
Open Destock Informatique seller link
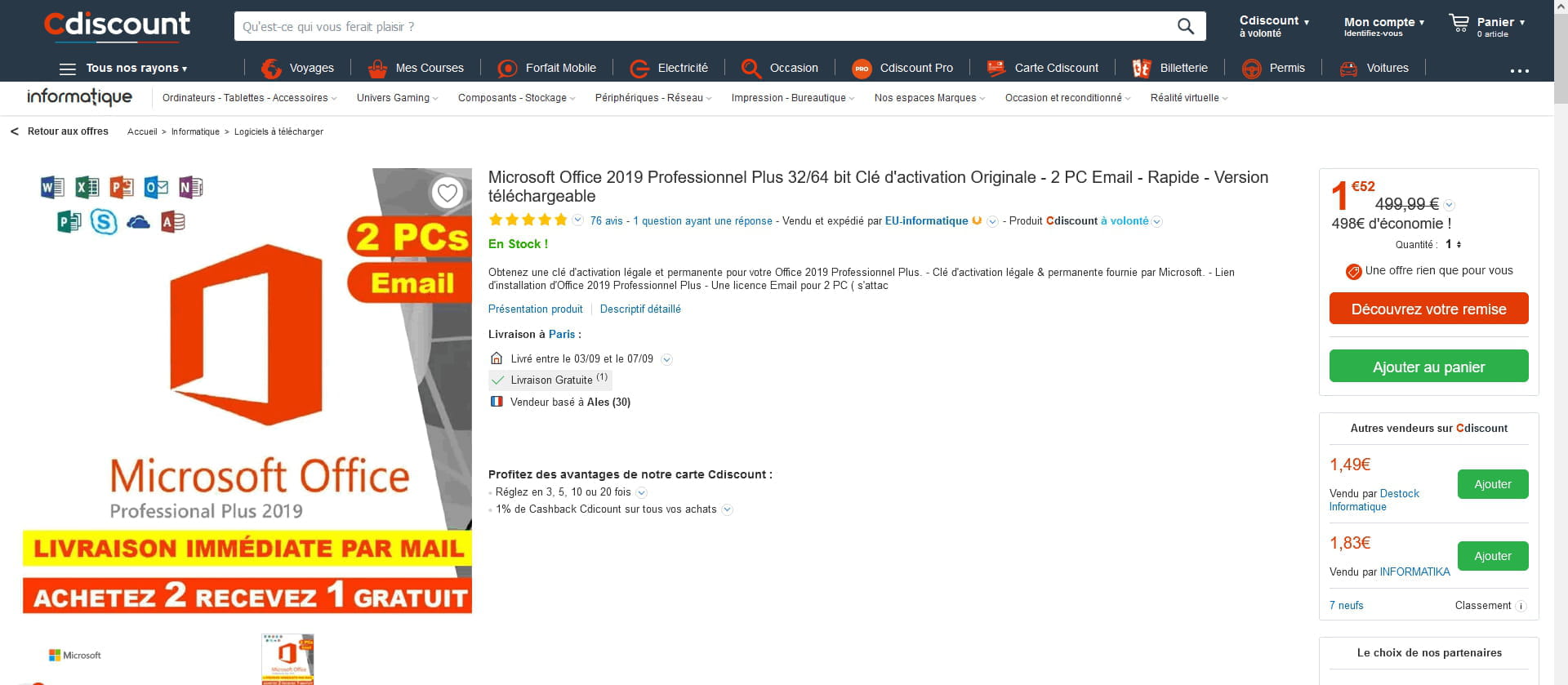(1374, 500)
